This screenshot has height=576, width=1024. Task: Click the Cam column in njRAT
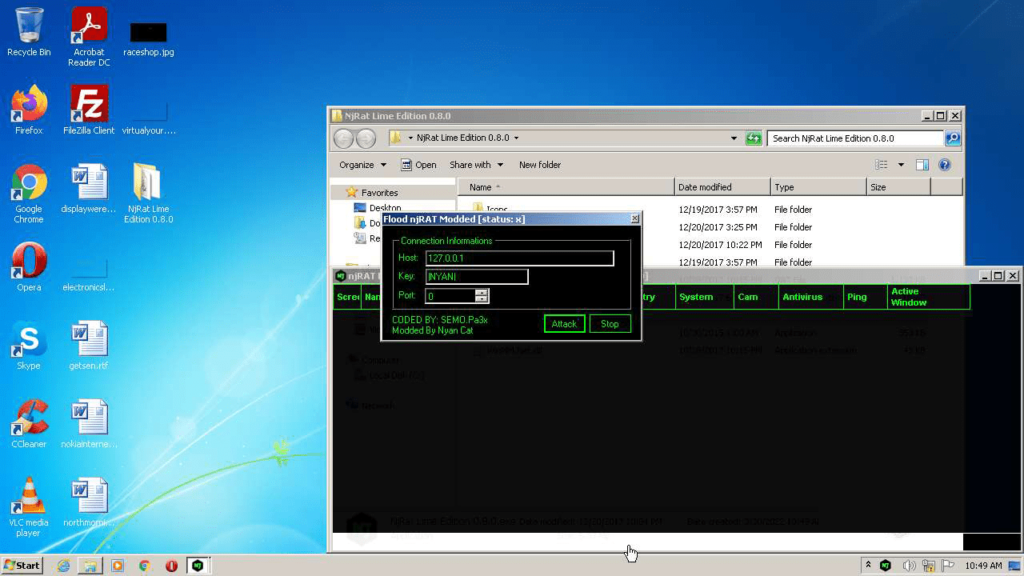pos(756,297)
